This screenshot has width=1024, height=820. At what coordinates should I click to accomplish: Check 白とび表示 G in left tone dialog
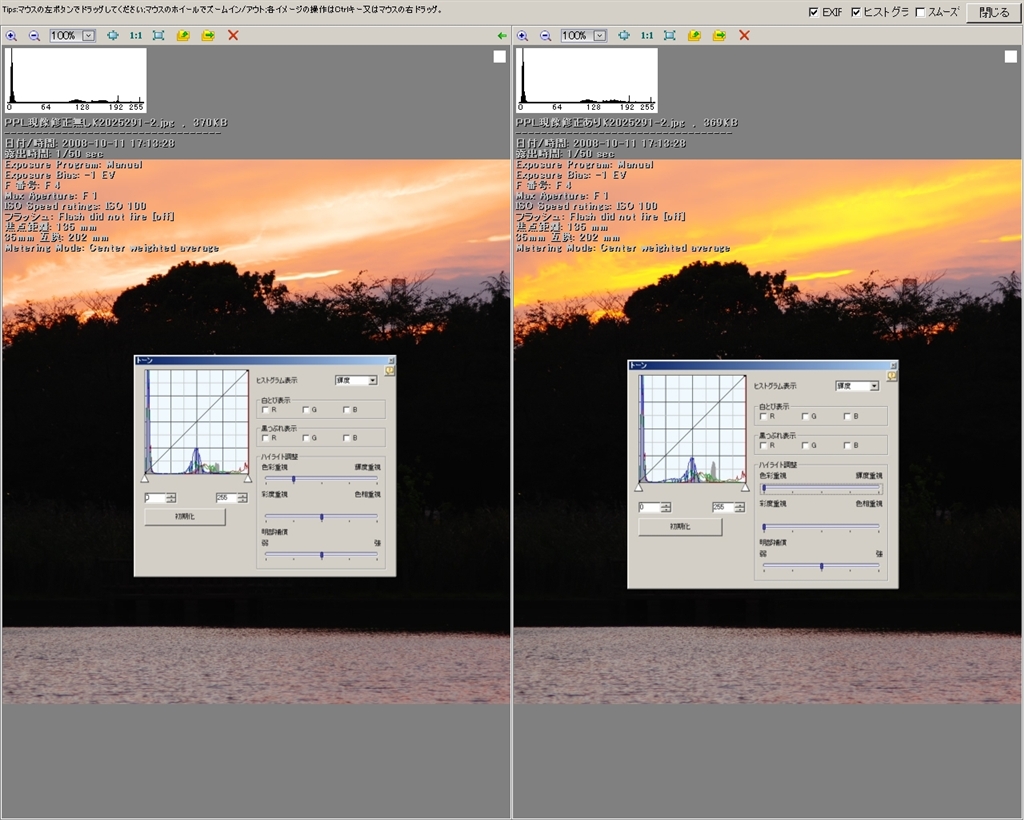coord(306,410)
